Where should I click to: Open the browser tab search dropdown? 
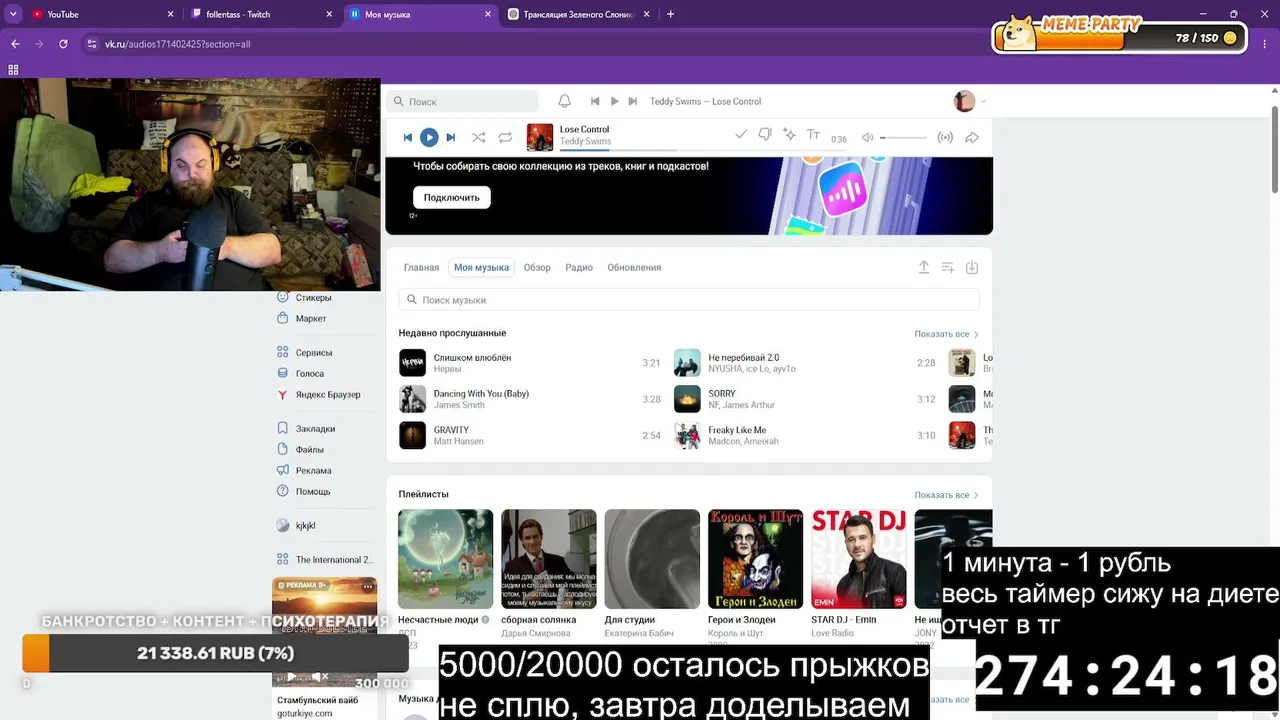pyautogui.click(x=13, y=14)
